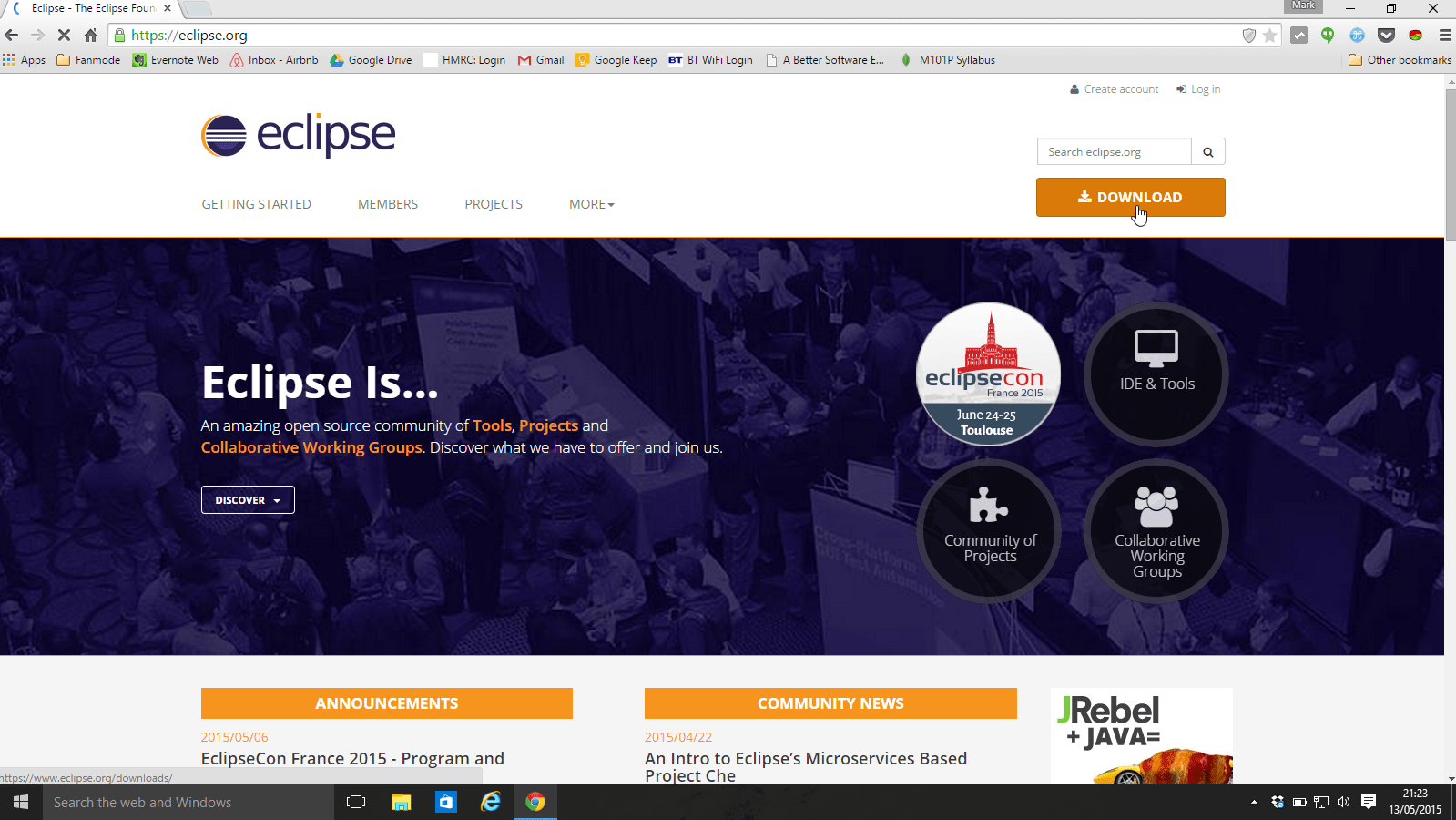Open the Community of Projects circle
Screen dimensions: 1456x820
(989, 531)
